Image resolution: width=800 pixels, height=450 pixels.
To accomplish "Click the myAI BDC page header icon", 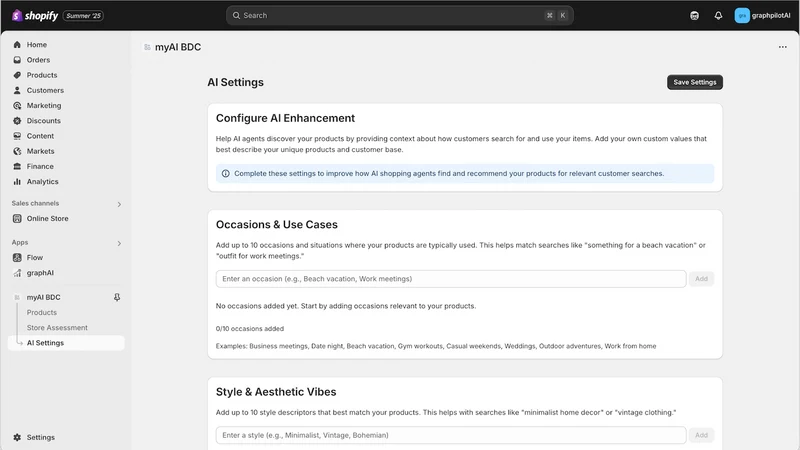I will coord(147,47).
